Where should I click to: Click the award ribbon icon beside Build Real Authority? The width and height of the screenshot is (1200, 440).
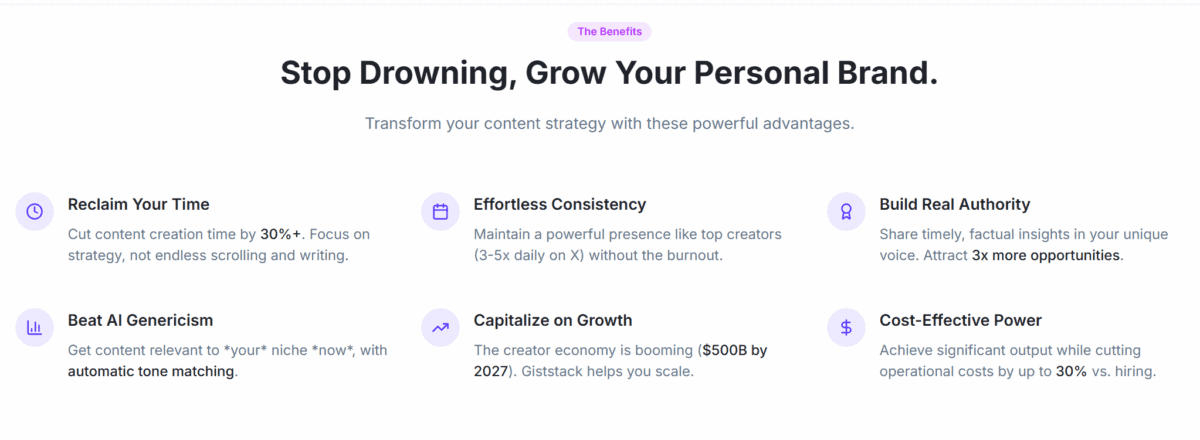pos(846,211)
